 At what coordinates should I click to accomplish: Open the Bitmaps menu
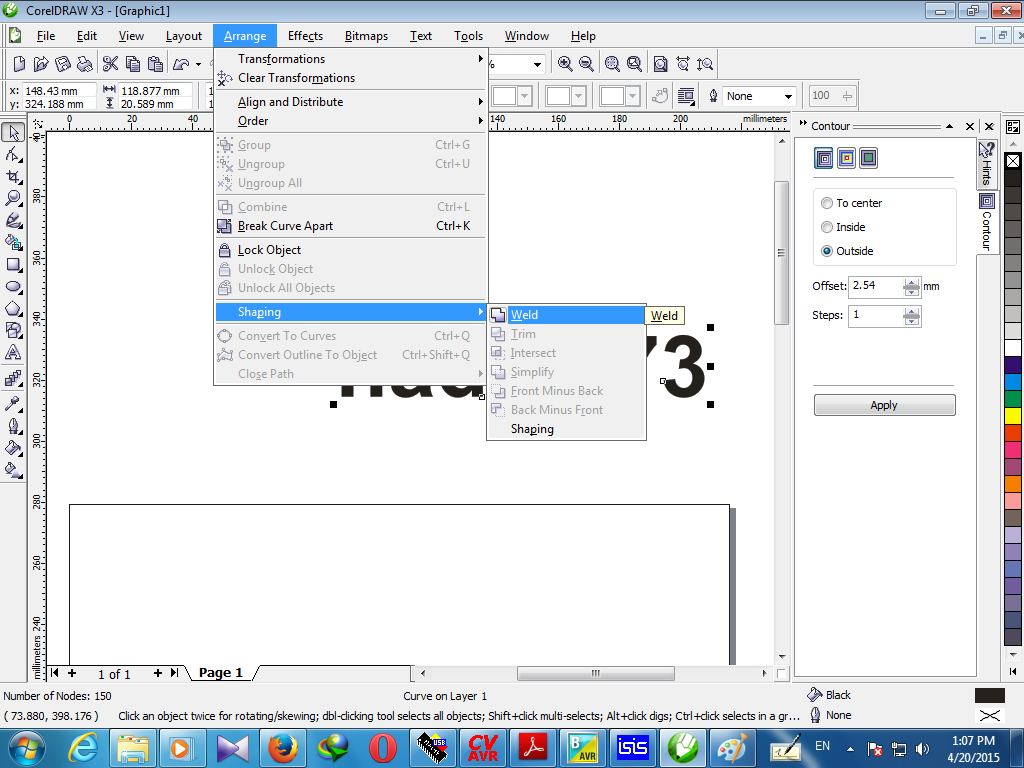(x=366, y=36)
